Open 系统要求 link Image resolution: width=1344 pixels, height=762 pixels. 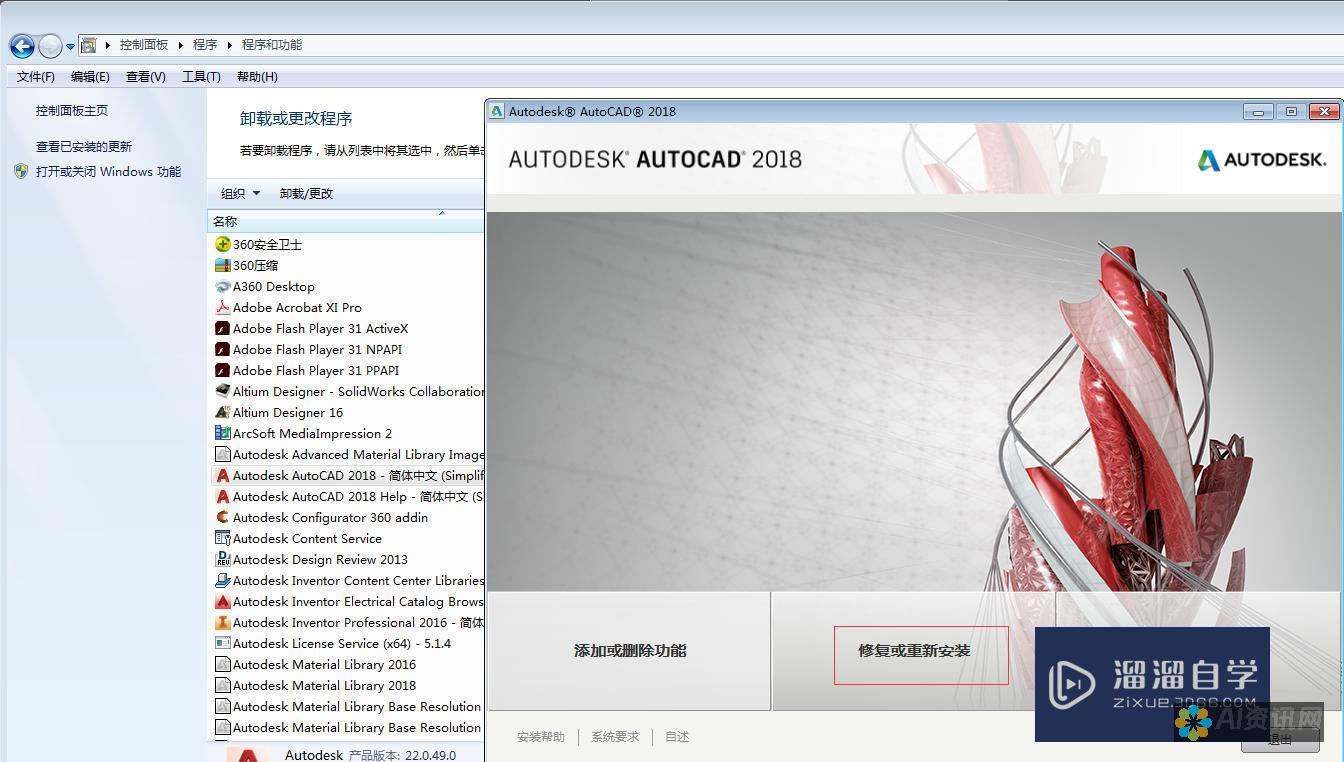[615, 737]
